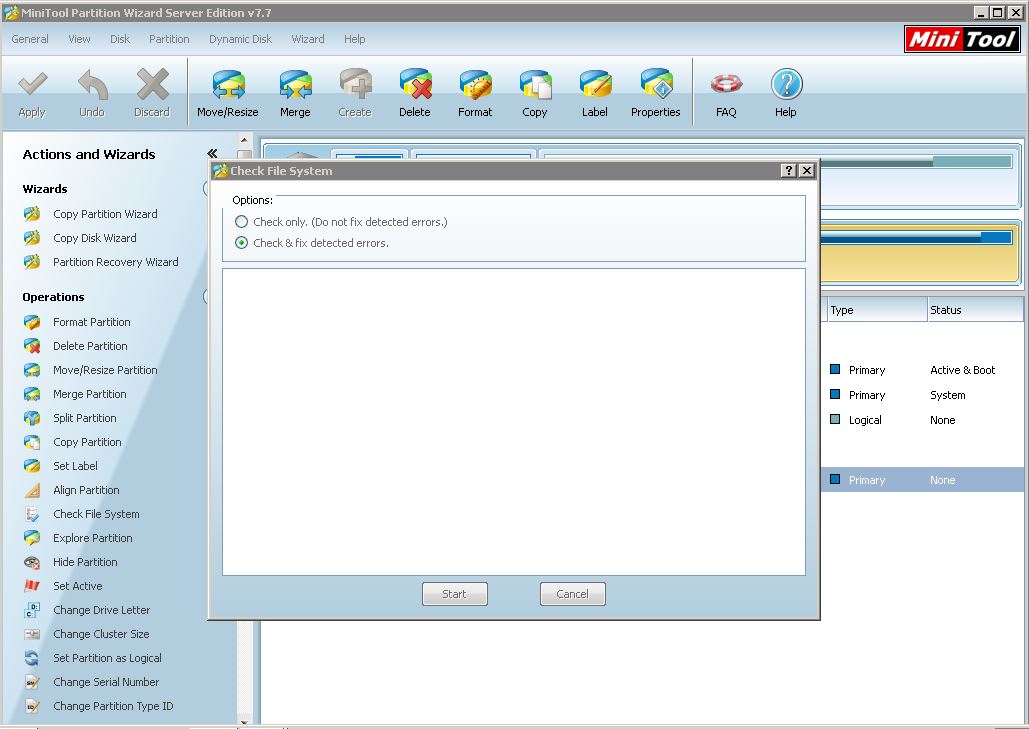Image resolution: width=1029 pixels, height=729 pixels.
Task: Click the Label toolbar icon
Action: click(x=595, y=85)
